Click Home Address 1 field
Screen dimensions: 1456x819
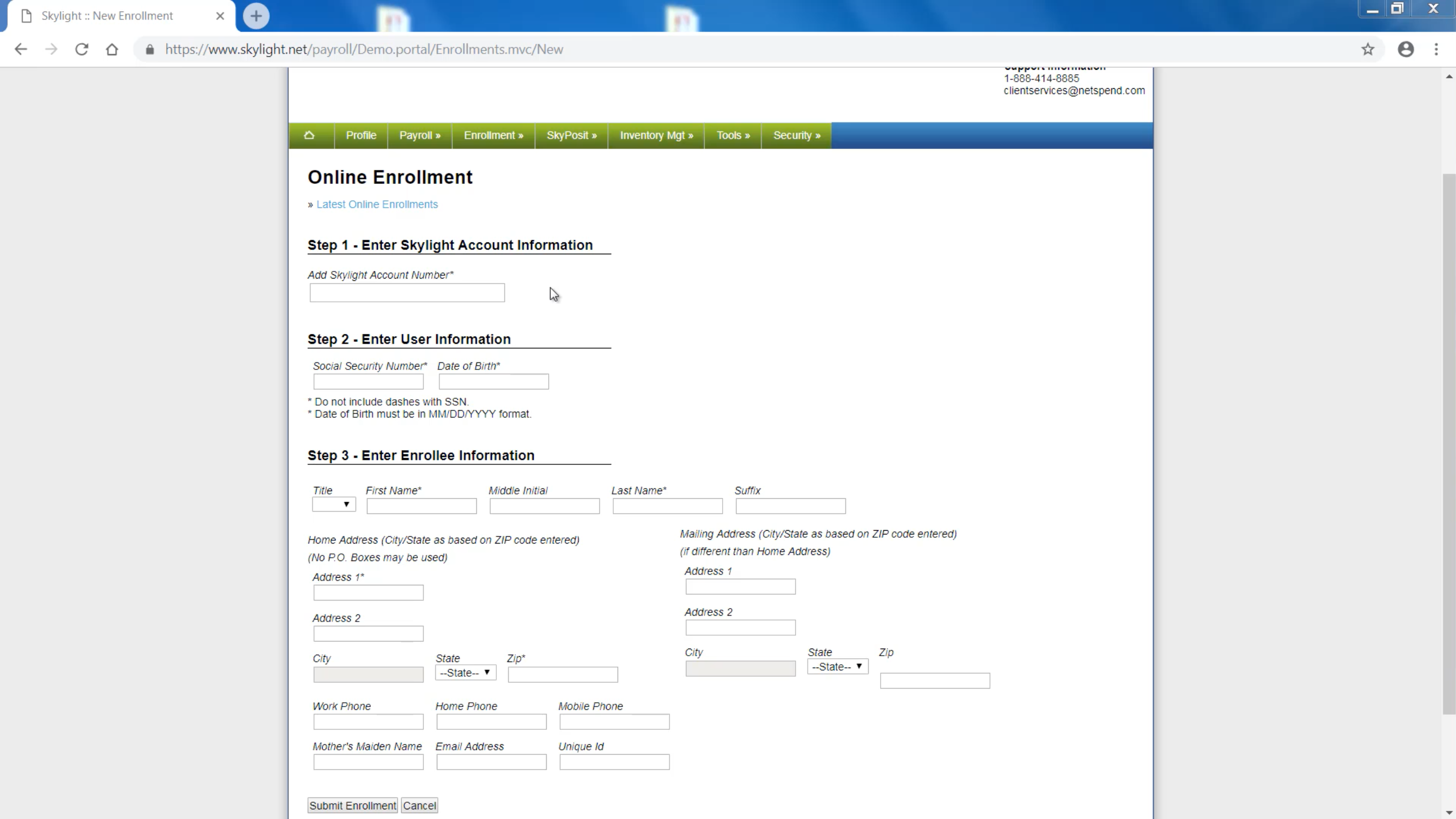(x=369, y=592)
